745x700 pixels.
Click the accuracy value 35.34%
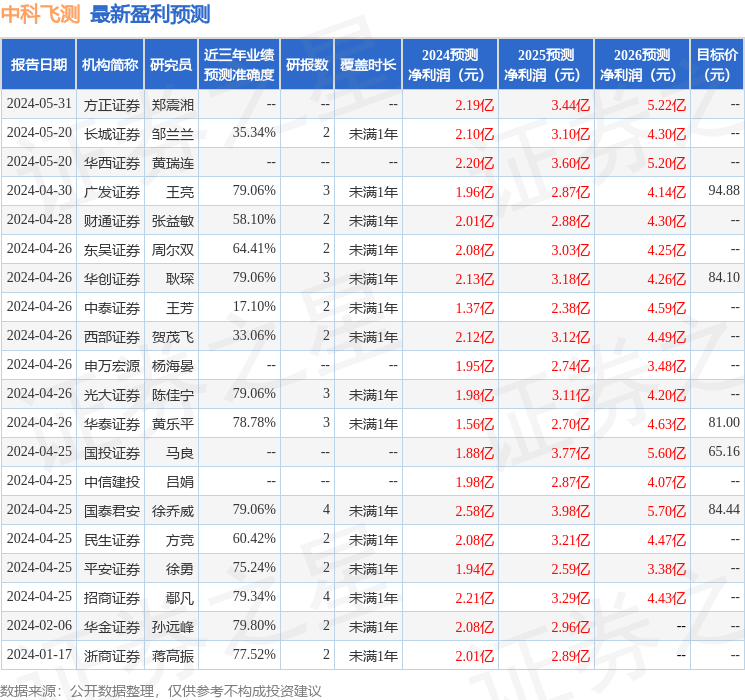coord(254,132)
